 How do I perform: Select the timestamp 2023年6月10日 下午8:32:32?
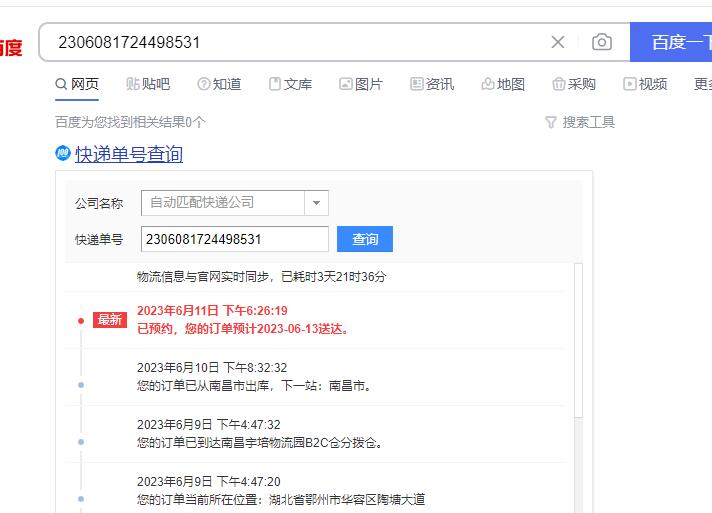212,367
